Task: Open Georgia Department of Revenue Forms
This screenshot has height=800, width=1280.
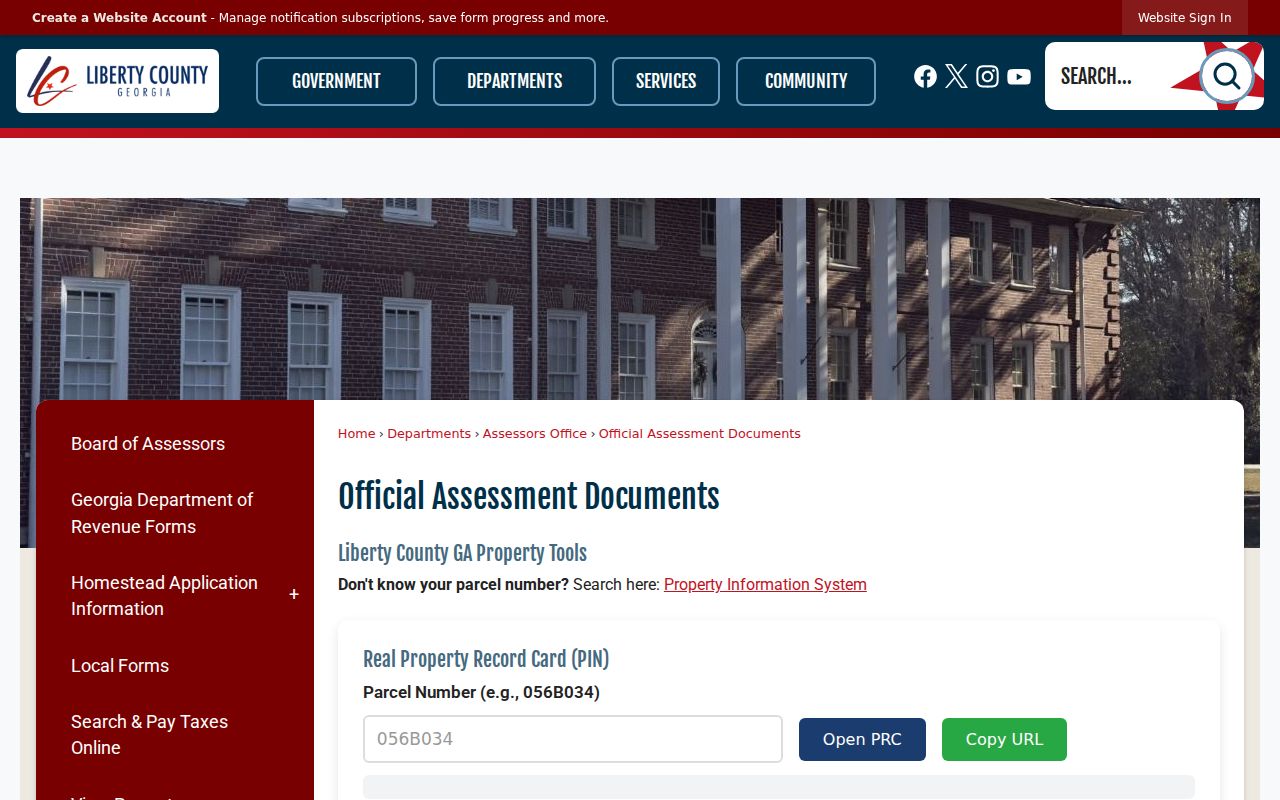Action: [162, 513]
